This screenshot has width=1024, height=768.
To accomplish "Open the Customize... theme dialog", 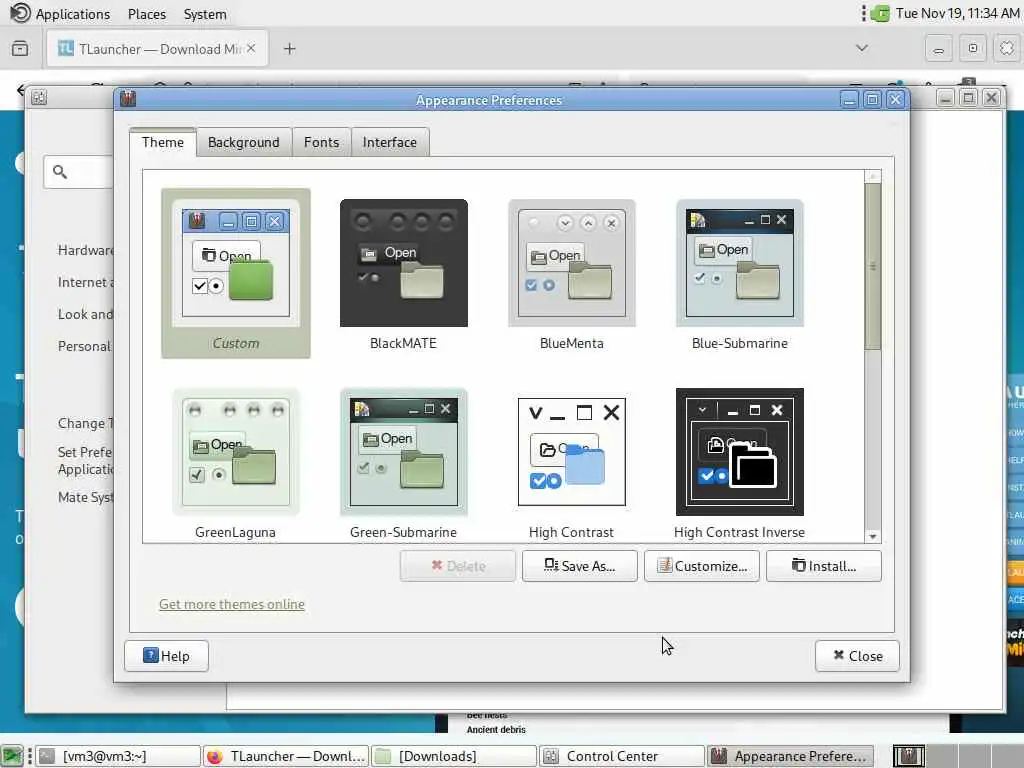I will [x=701, y=566].
